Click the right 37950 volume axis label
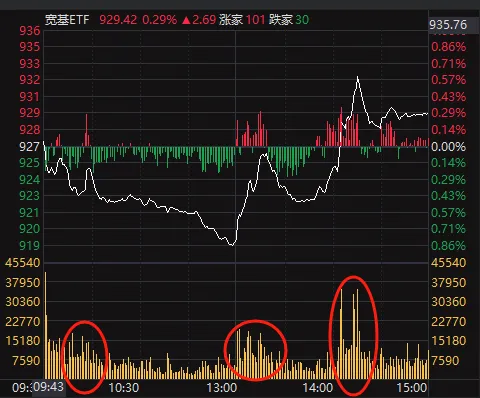 pos(448,283)
